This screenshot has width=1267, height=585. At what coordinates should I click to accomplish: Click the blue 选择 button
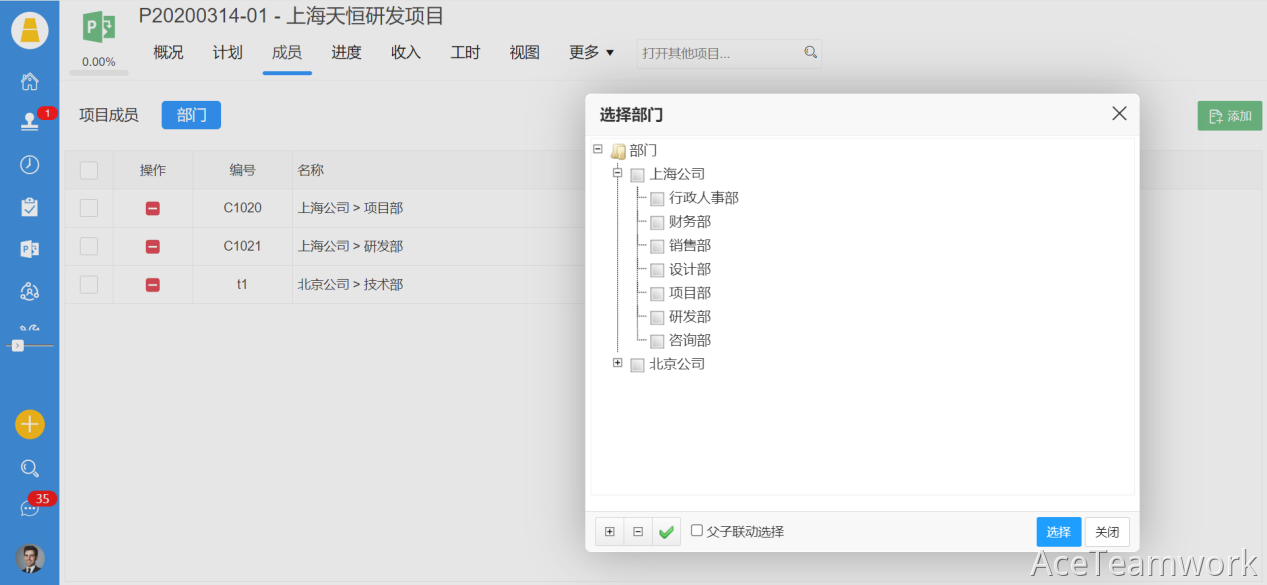(x=1058, y=532)
